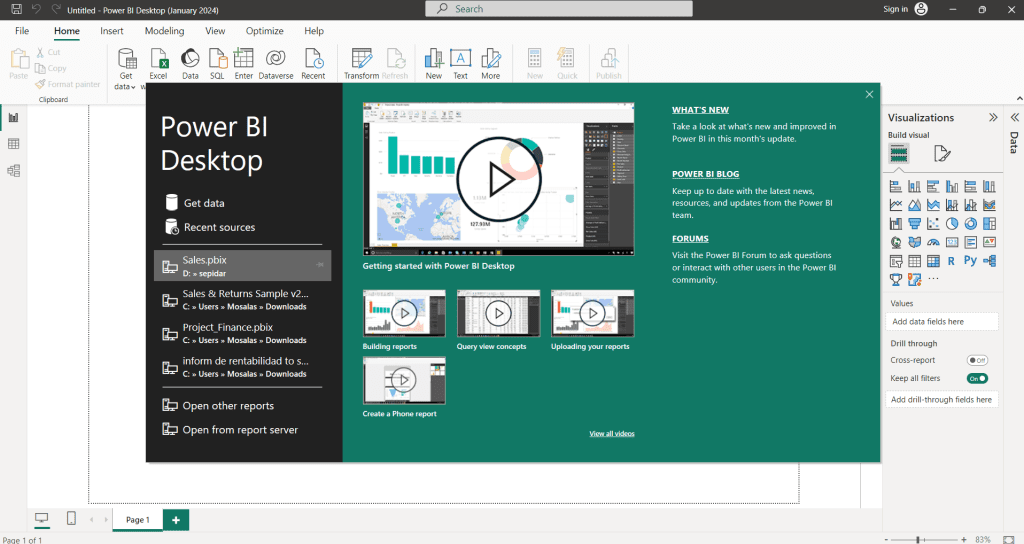Select the scatter chart visual
The image size is (1024, 544).
click(x=933, y=224)
